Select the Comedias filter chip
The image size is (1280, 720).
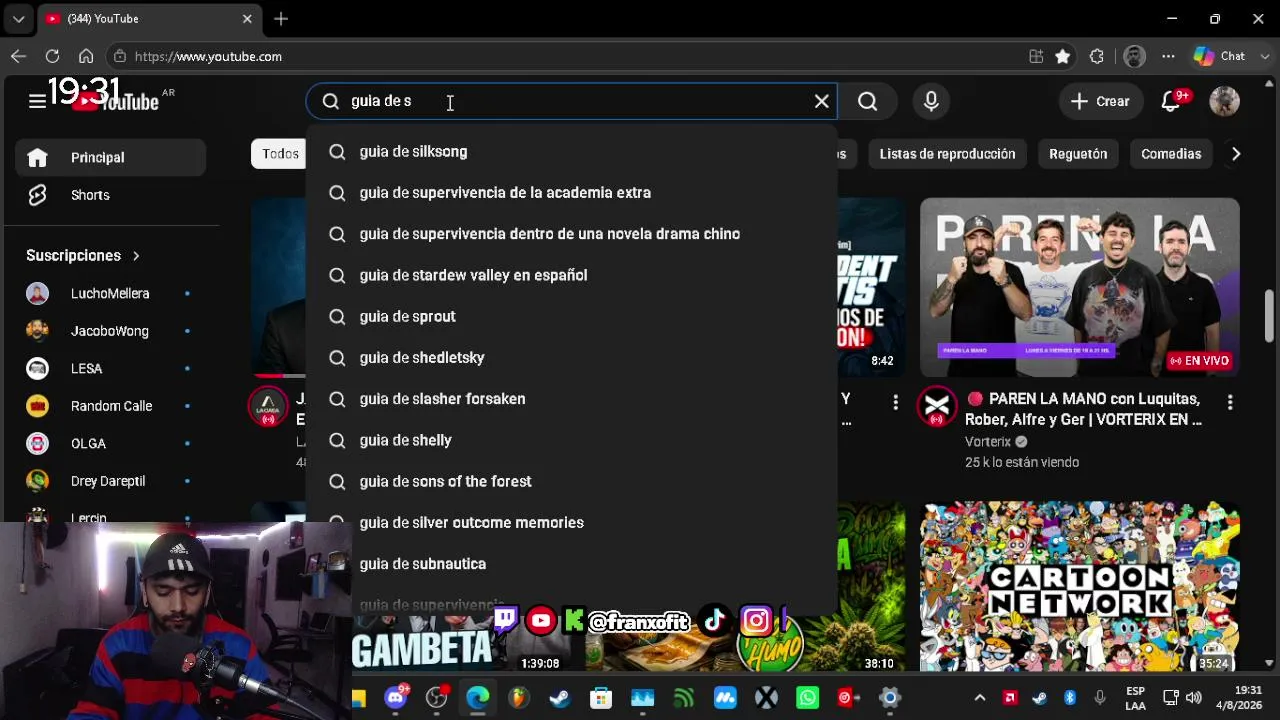click(x=1171, y=154)
